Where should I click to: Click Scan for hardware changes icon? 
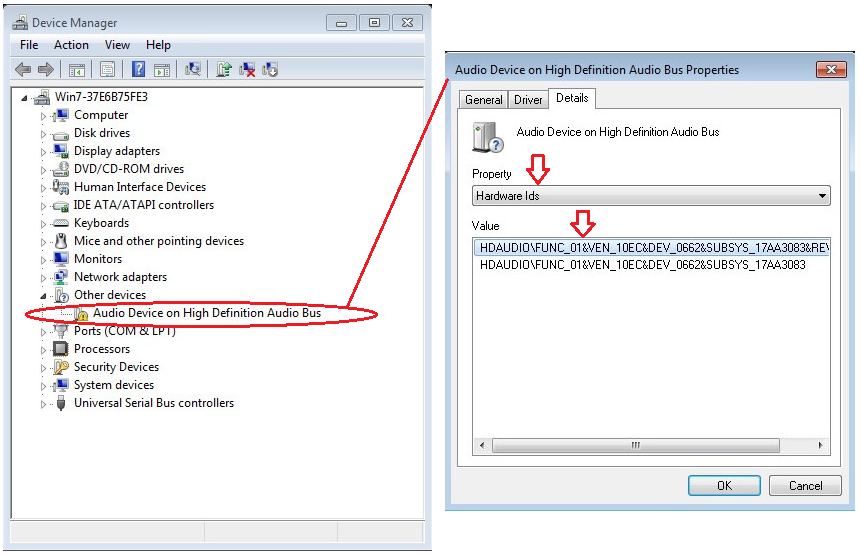(193, 69)
